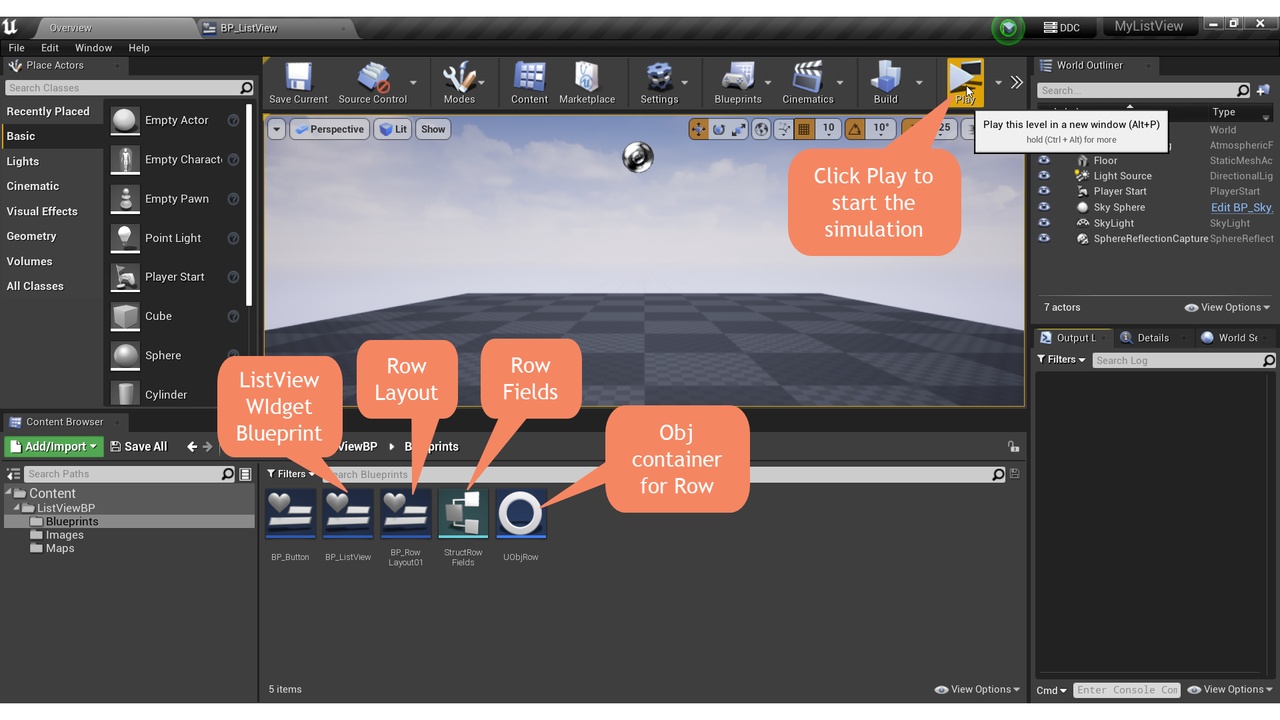Select the translate gizmo tool in viewport
This screenshot has width=1280, height=720.
698,129
